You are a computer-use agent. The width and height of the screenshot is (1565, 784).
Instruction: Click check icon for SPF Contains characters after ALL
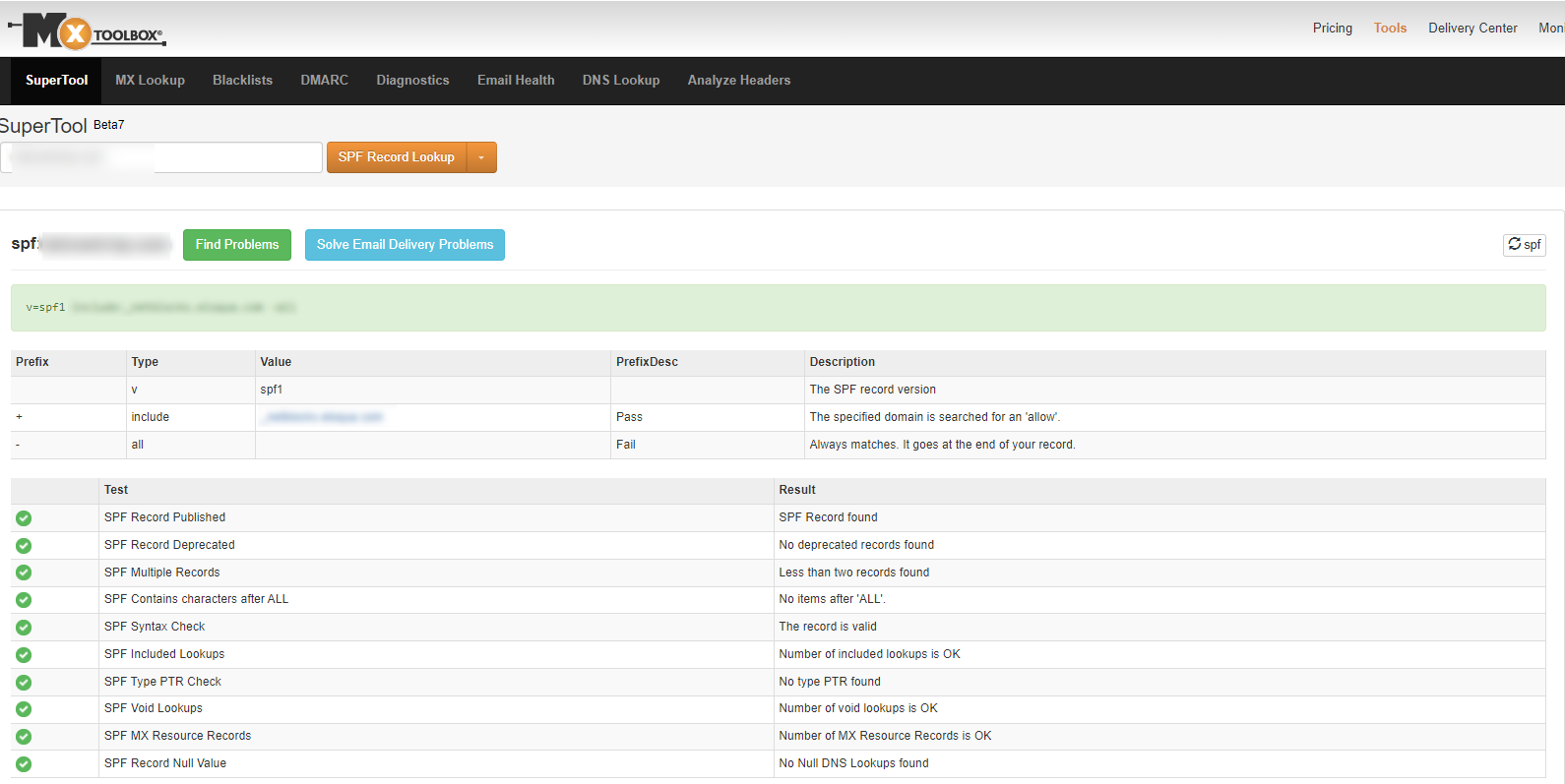point(24,600)
